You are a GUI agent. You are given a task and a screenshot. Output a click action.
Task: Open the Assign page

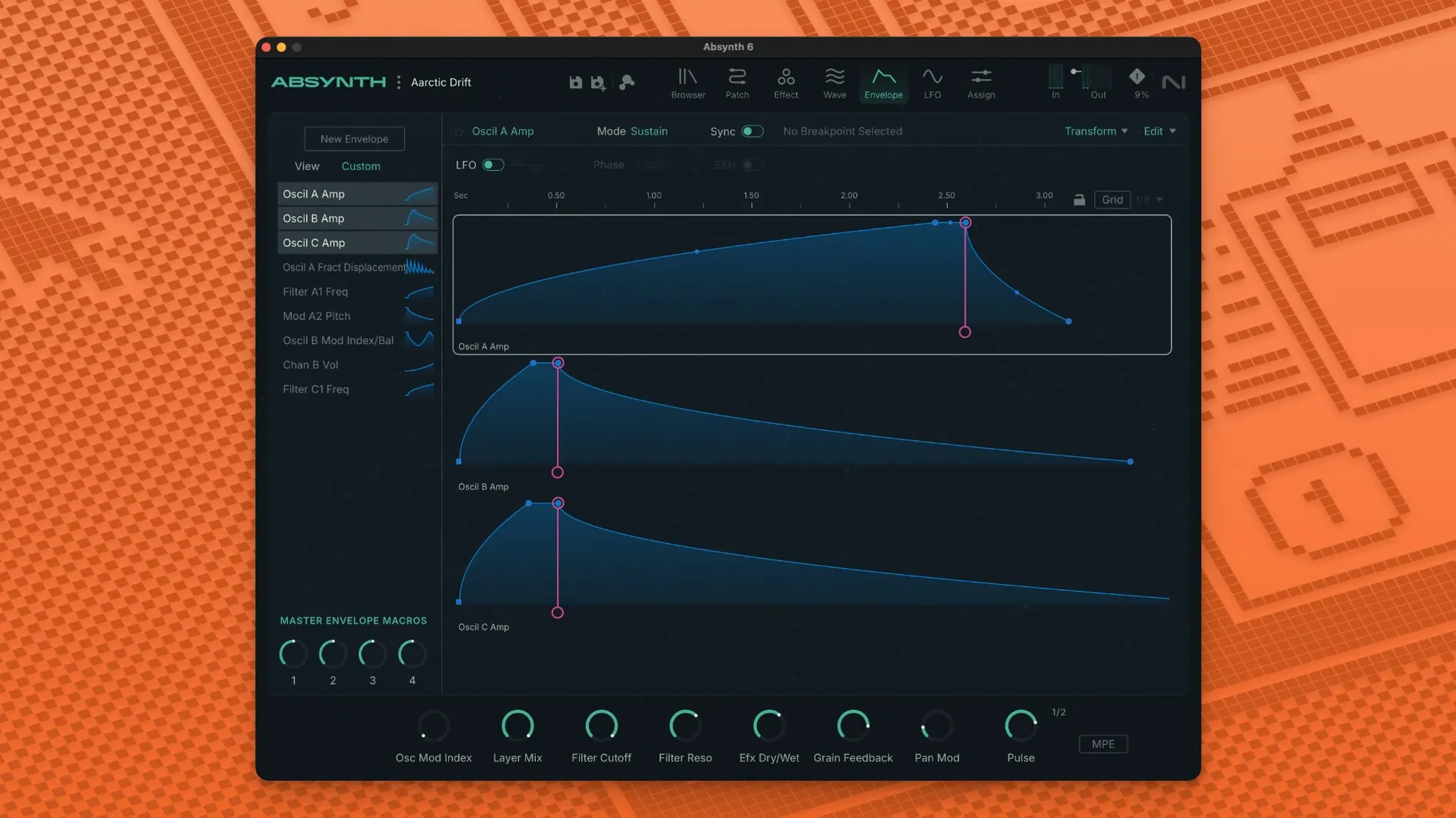pos(981,83)
